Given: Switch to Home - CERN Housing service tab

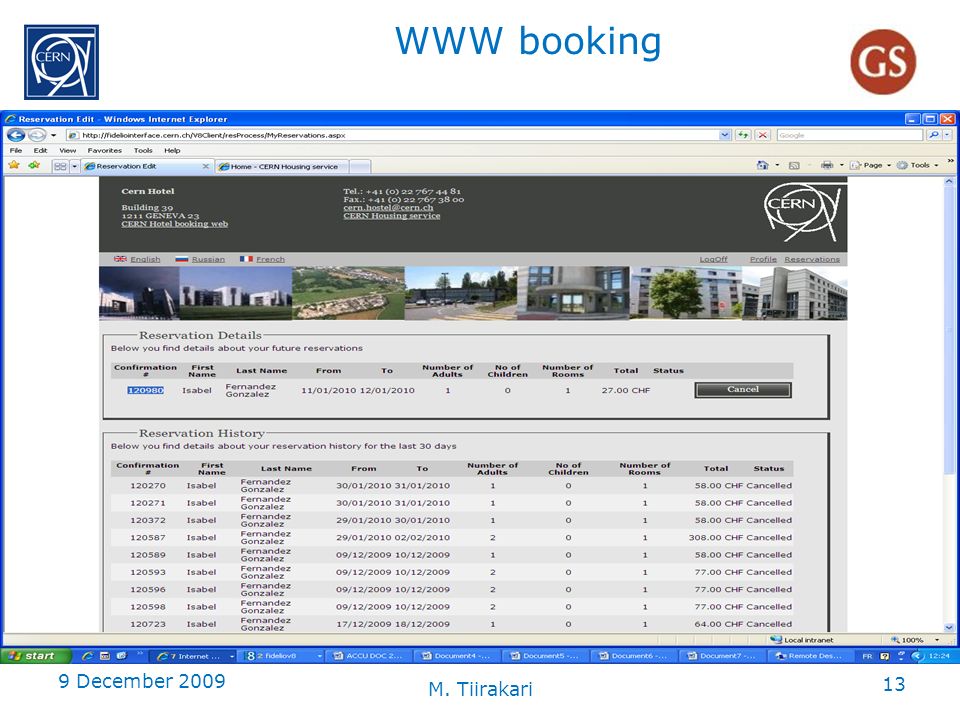Looking at the screenshot, I should click(282, 167).
